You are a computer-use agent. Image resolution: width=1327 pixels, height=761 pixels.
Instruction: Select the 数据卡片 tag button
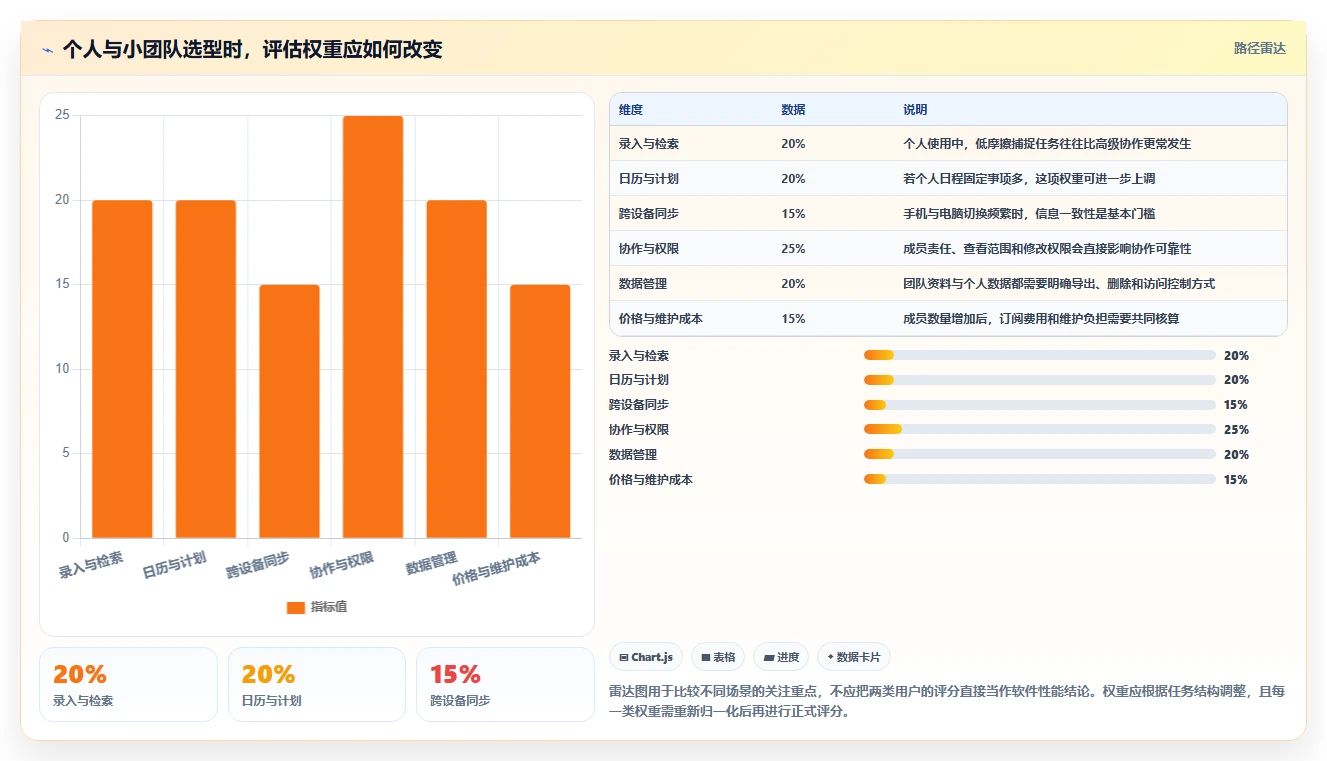point(853,657)
